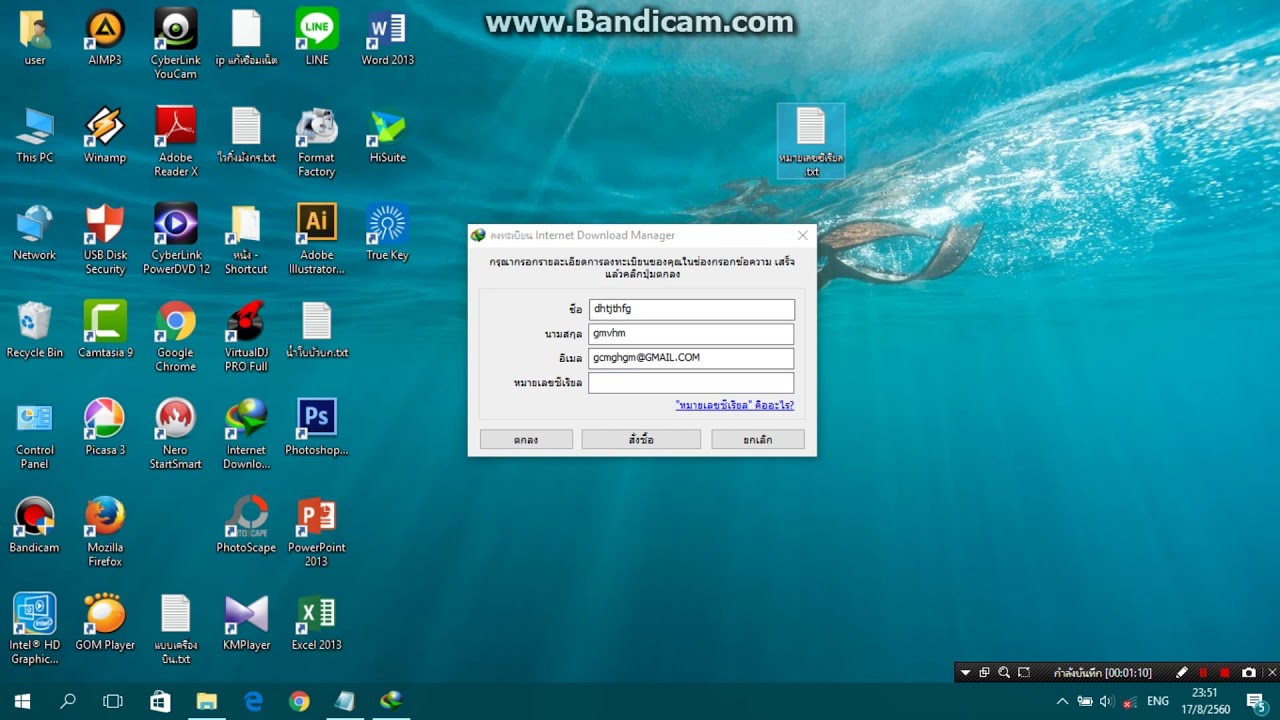Open CyberLink PowerDVD 12 icon

point(176,240)
